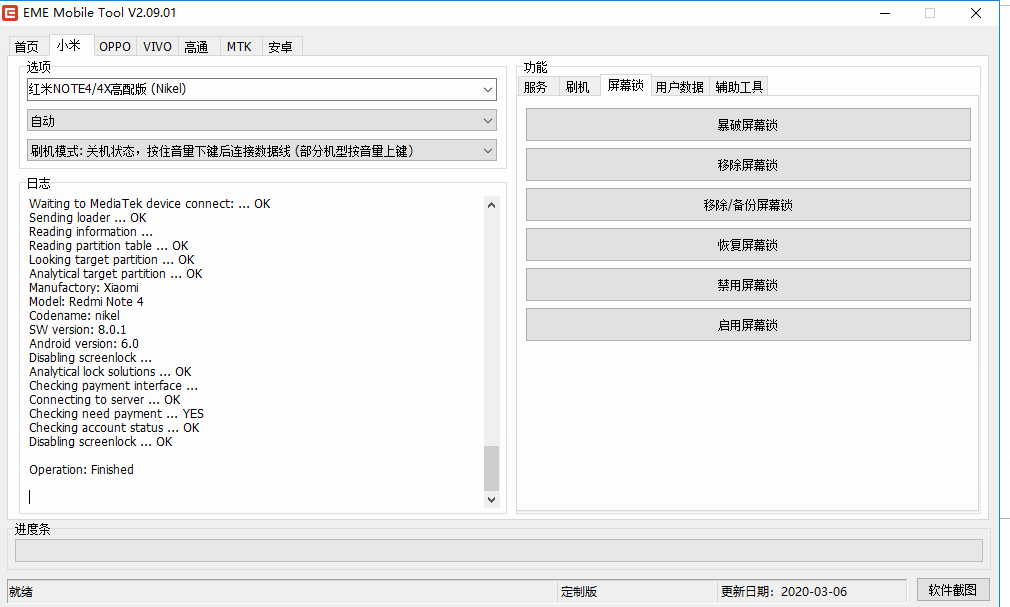
Task: Open the 服务 function tab
Action: tap(536, 87)
